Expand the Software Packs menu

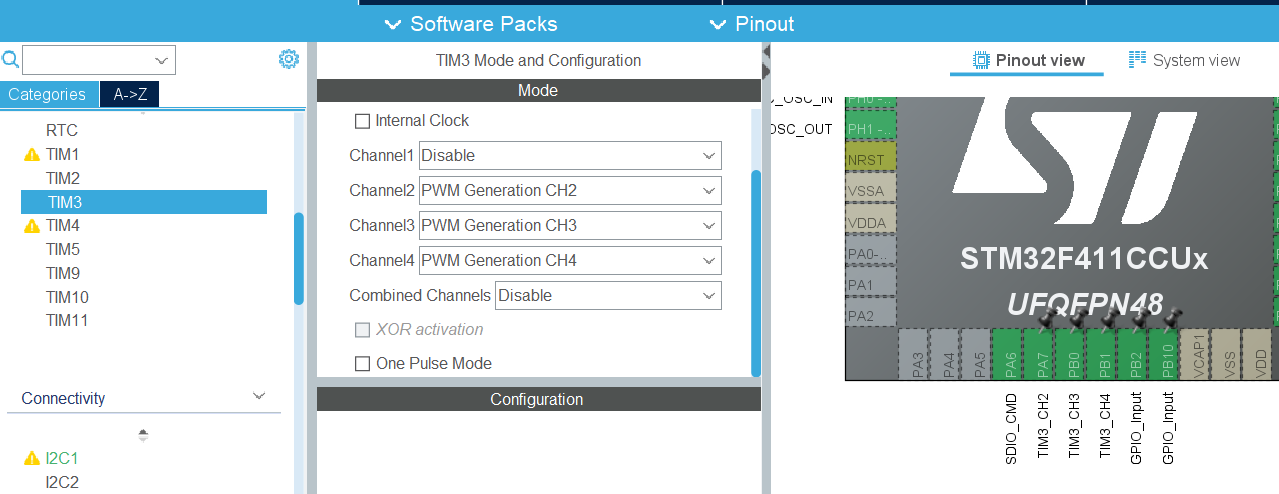pos(471,24)
